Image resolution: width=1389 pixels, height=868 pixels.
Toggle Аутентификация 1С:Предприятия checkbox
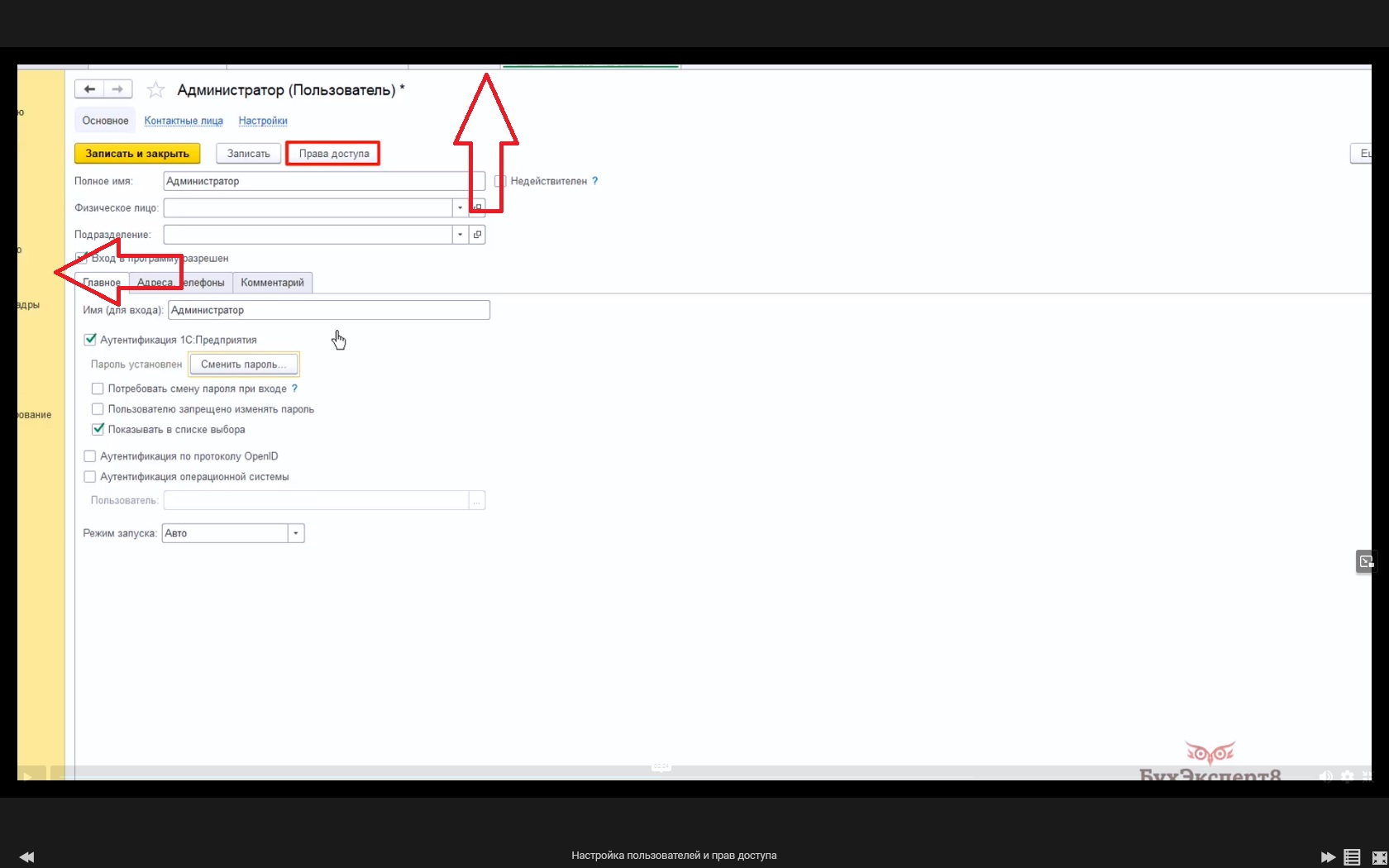coord(90,340)
